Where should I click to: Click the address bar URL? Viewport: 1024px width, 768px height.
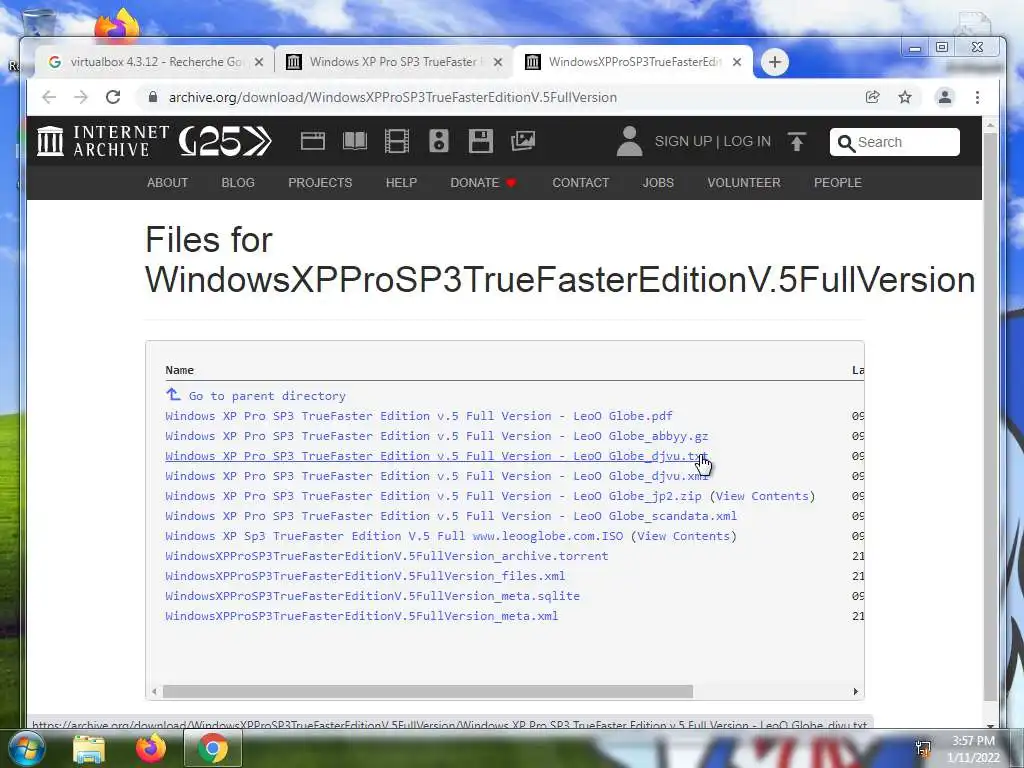click(392, 97)
